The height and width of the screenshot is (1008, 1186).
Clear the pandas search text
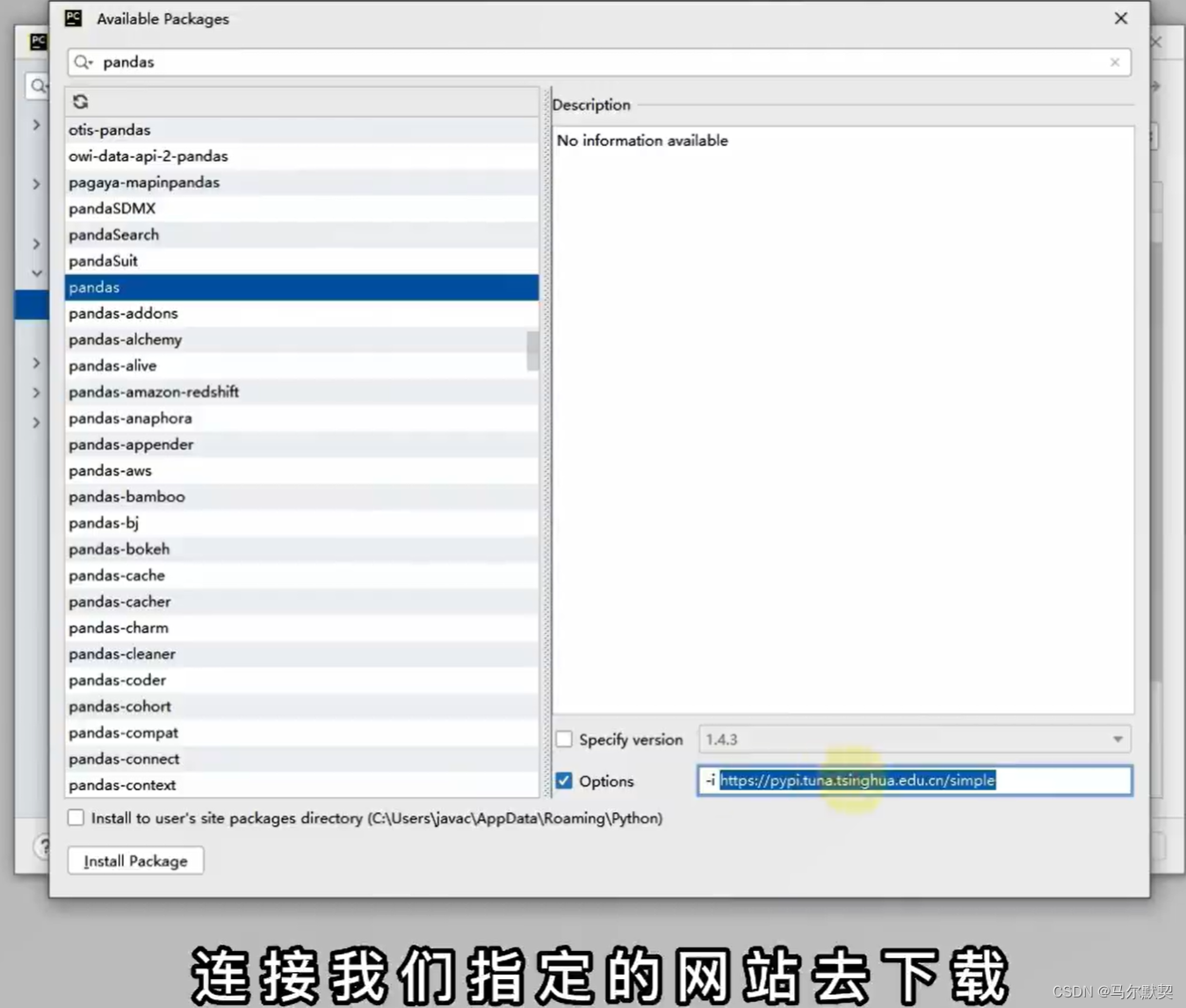[x=1114, y=62]
